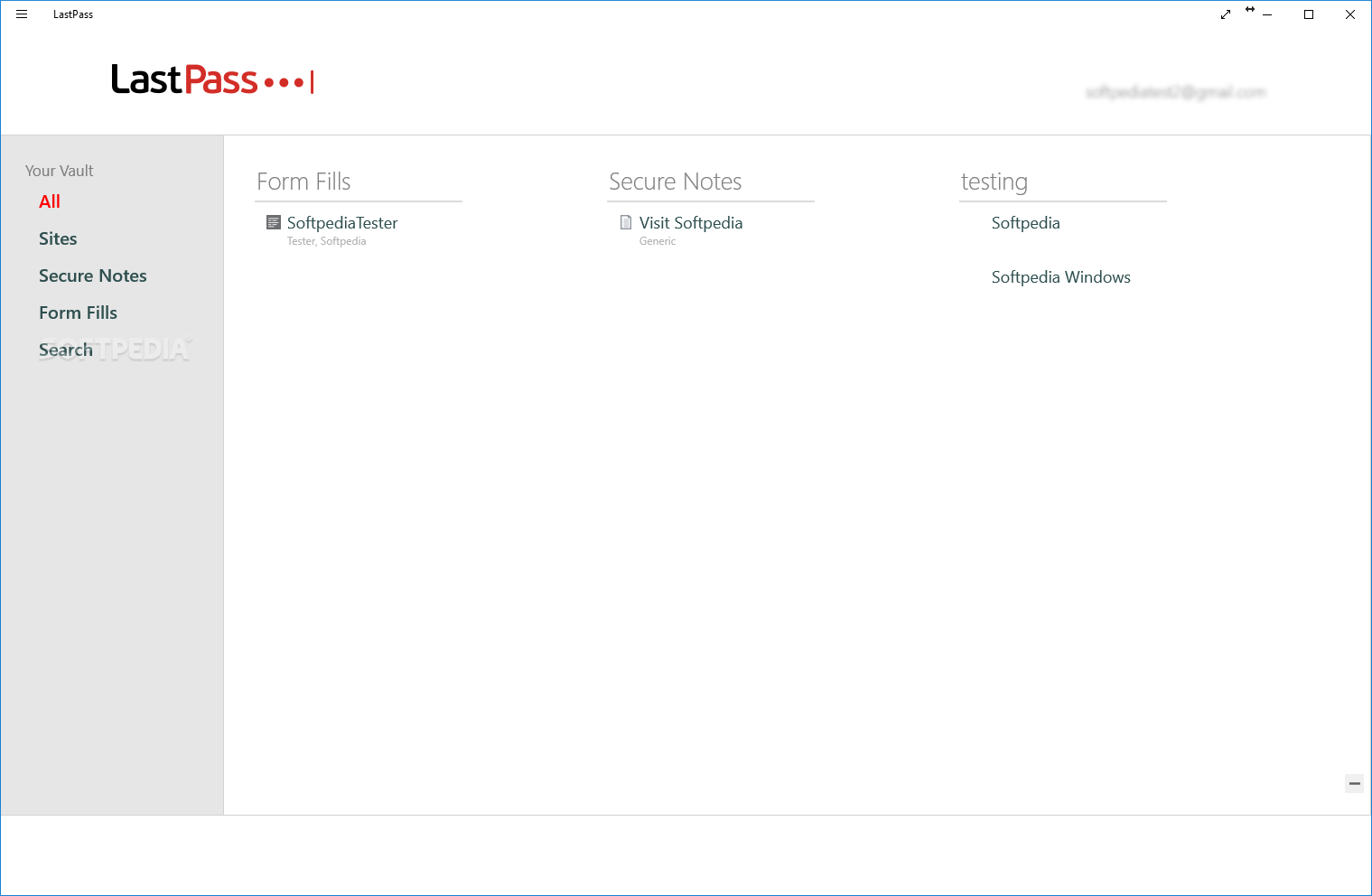Open Form Fills in the sidebar
Image resolution: width=1372 pixels, height=896 pixels.
click(x=78, y=313)
